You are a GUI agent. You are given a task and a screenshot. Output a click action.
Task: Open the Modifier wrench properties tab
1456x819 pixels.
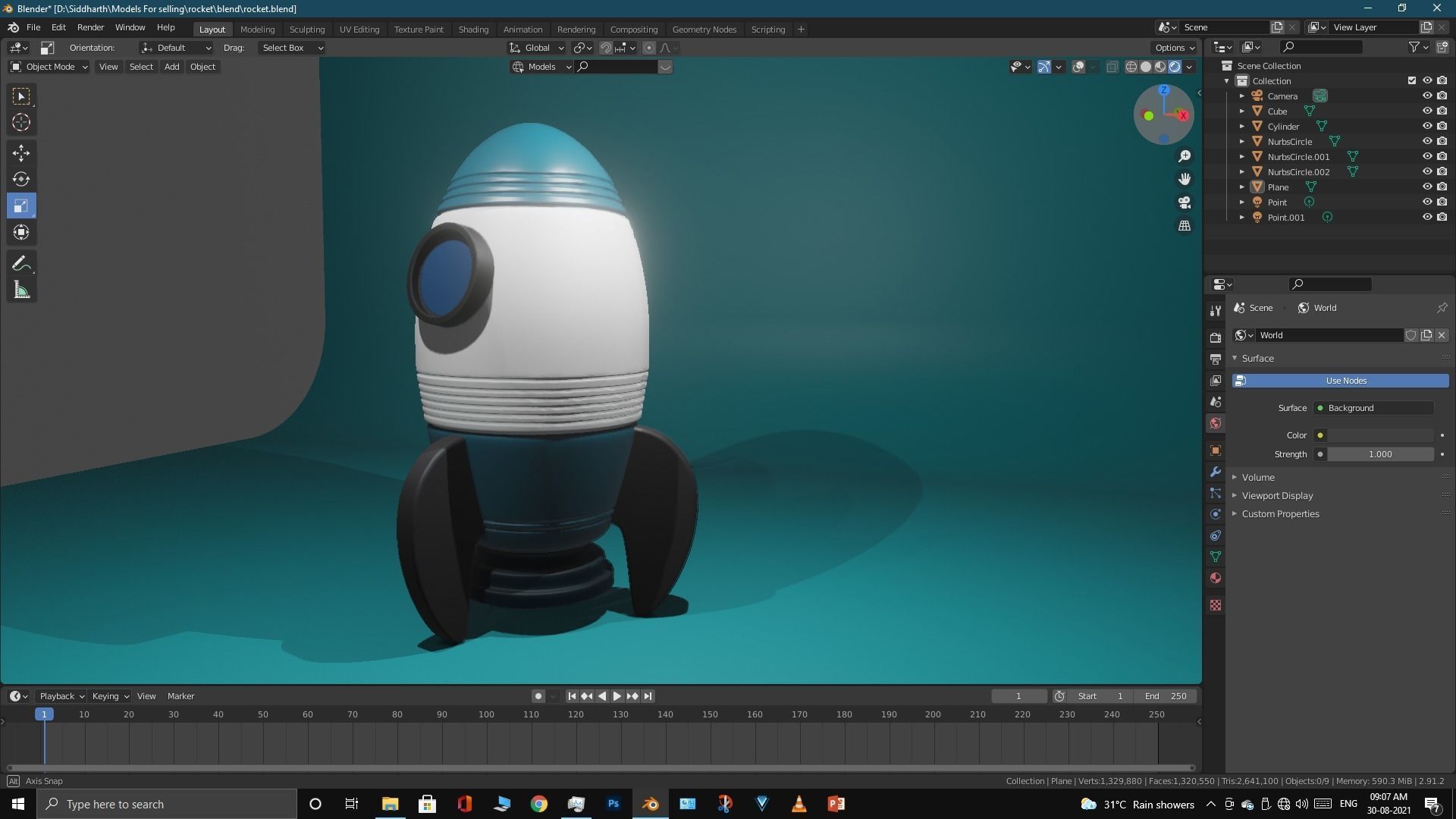(x=1216, y=472)
